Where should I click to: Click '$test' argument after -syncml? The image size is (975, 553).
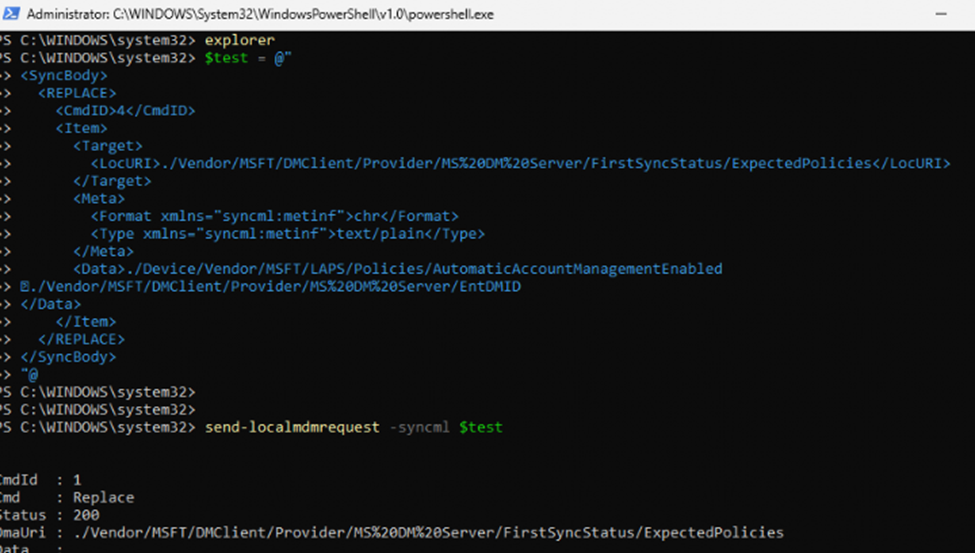pos(481,427)
